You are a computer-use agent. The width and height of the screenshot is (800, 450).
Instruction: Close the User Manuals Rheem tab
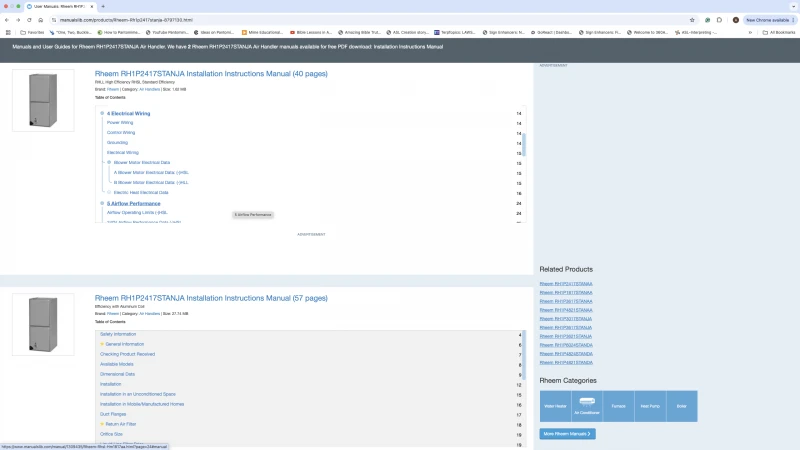pos(92,7)
